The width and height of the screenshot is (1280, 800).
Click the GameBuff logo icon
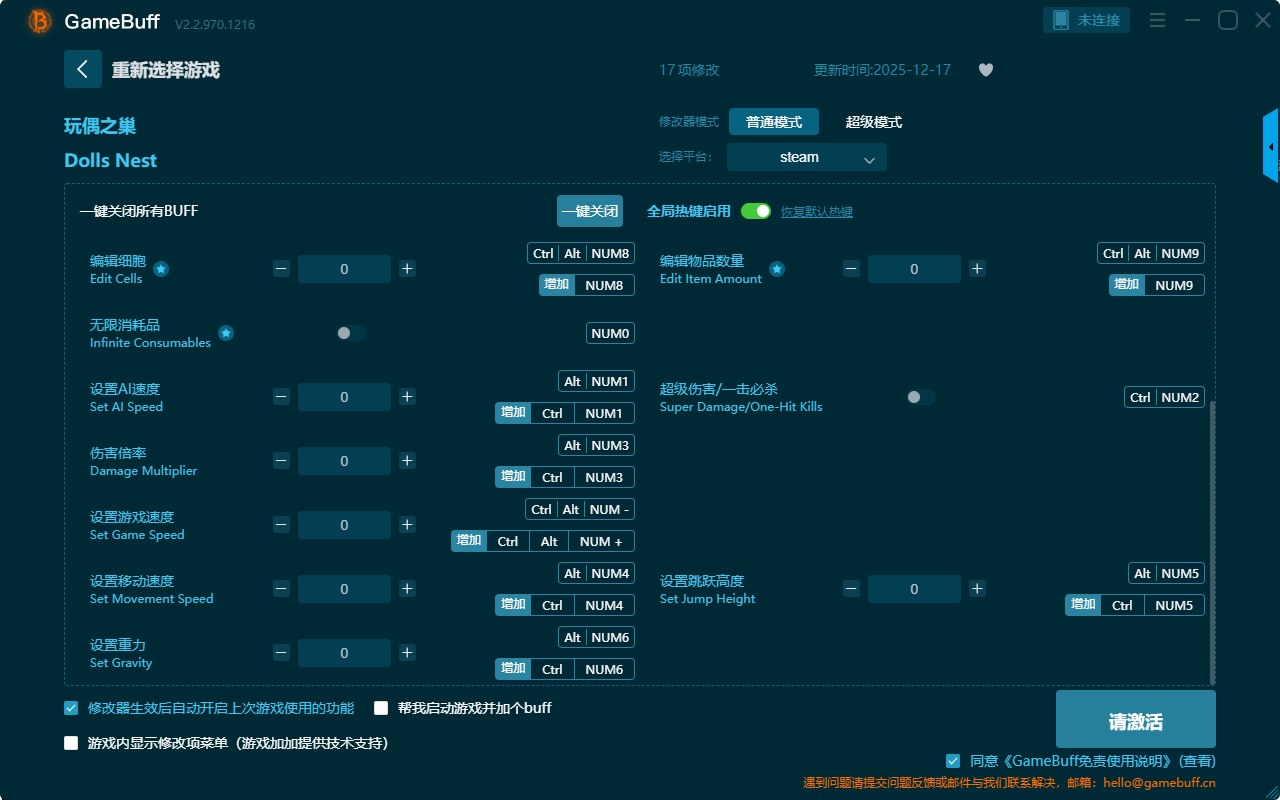40,21
